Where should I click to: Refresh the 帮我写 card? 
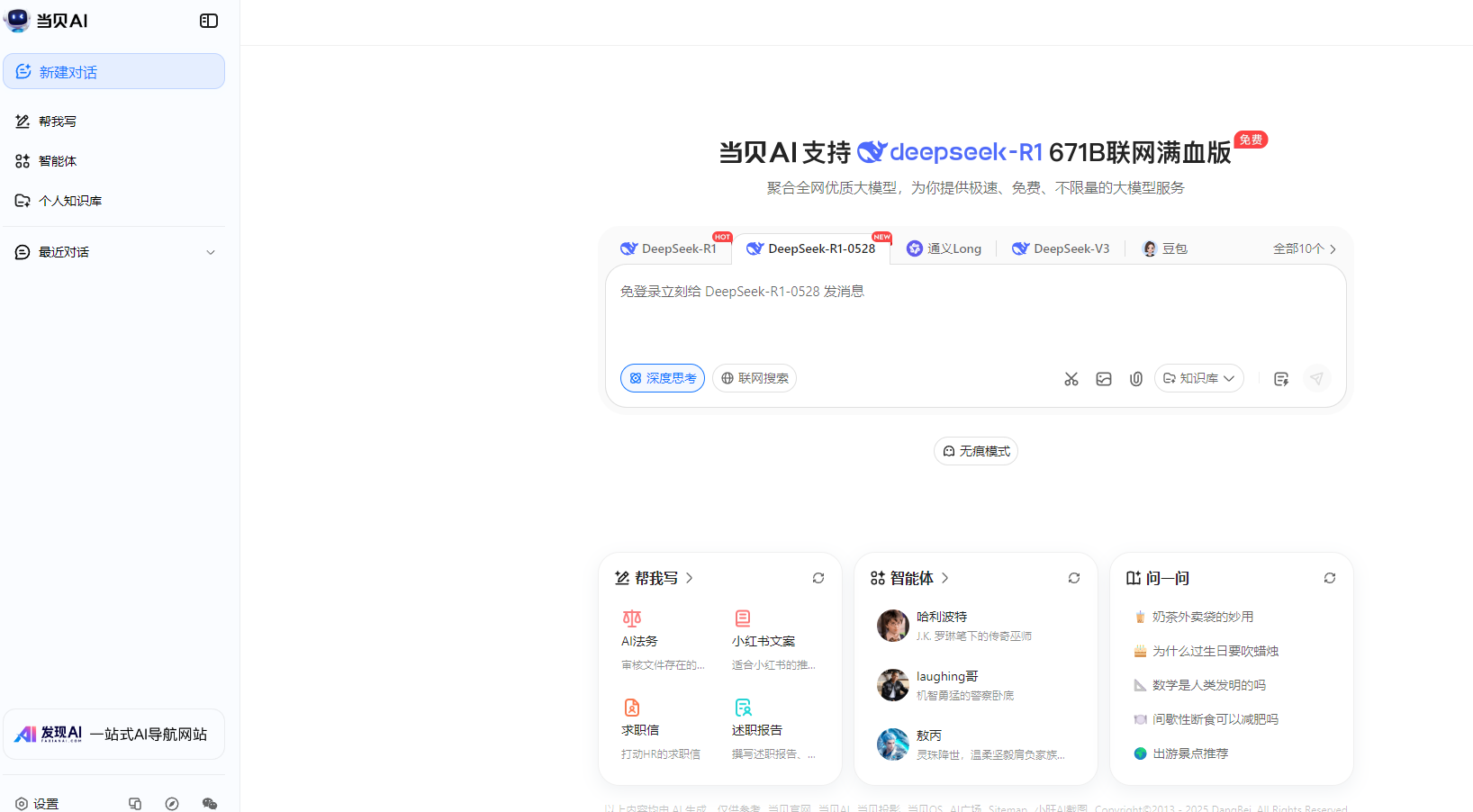(818, 578)
